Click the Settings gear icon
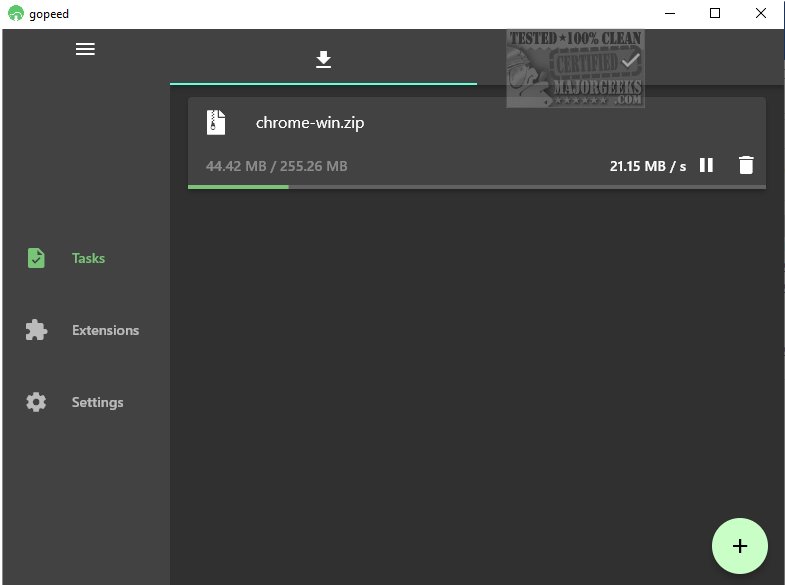 (x=36, y=402)
